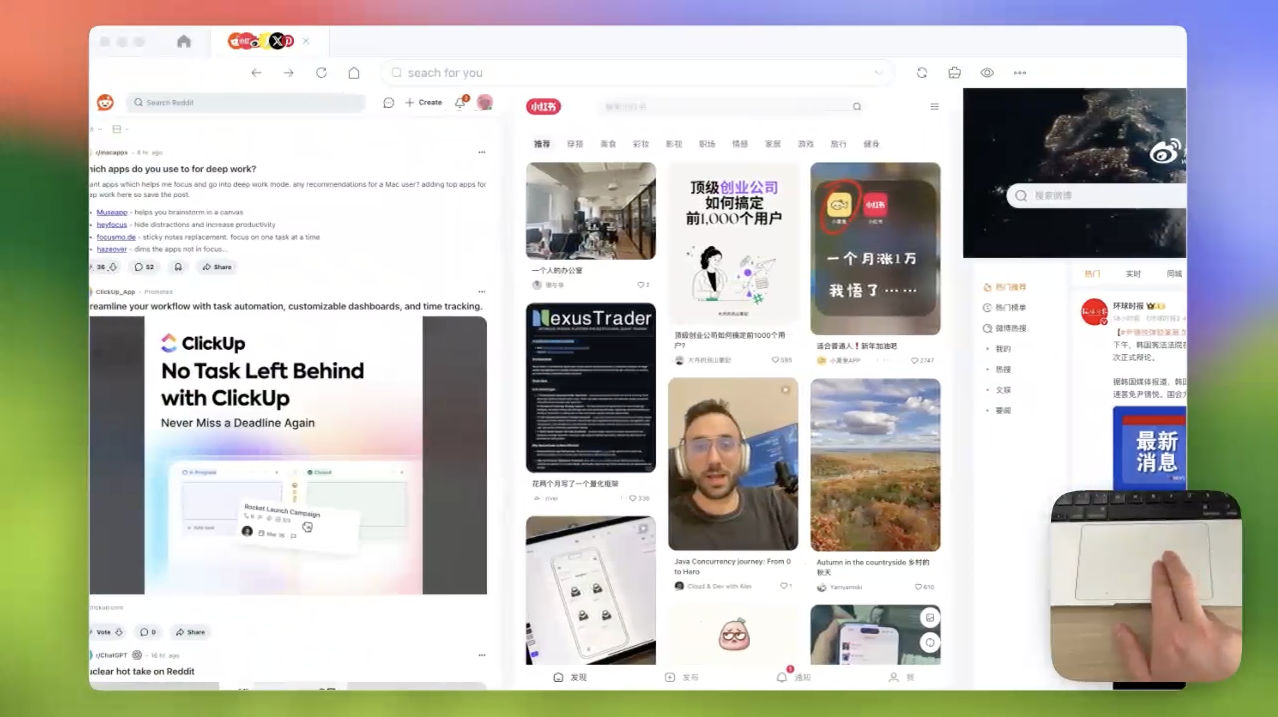Open the ClickUp ad image
The image size is (1278, 717).
click(288, 455)
